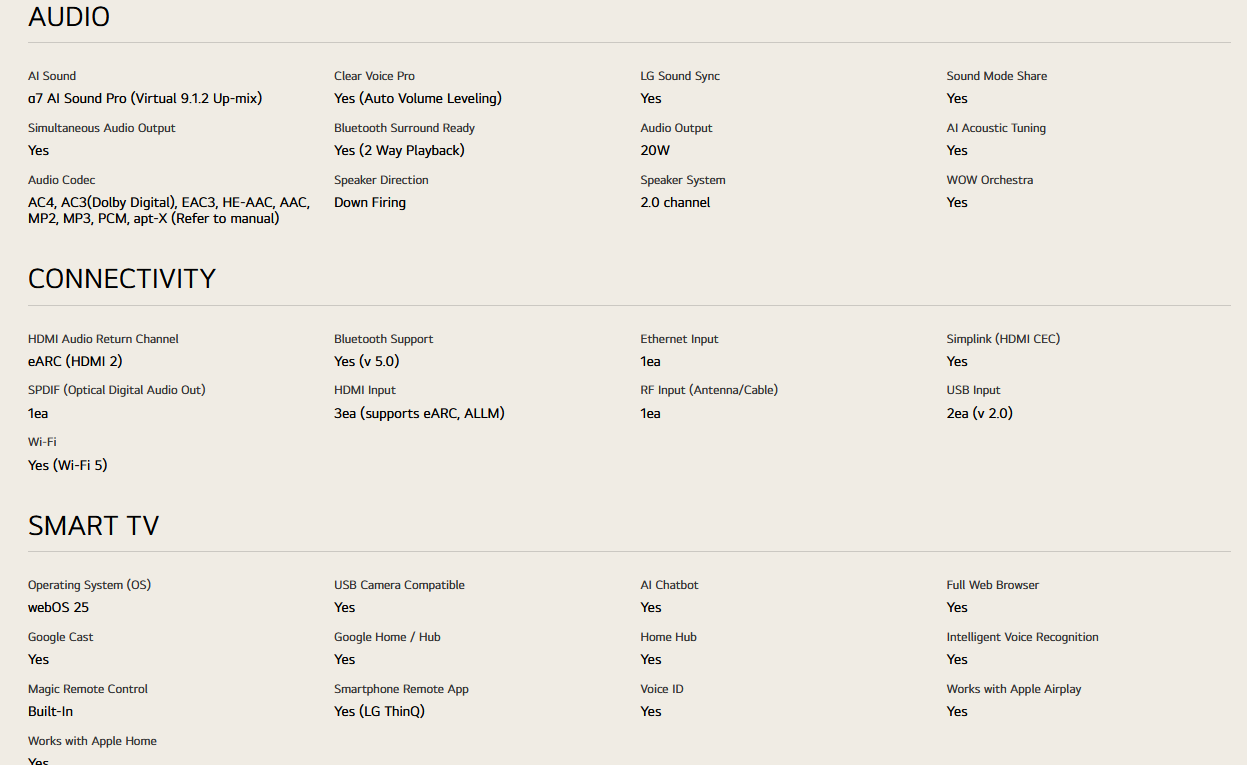Click the AI Sound spec label
This screenshot has width=1247, height=765.
click(x=52, y=76)
